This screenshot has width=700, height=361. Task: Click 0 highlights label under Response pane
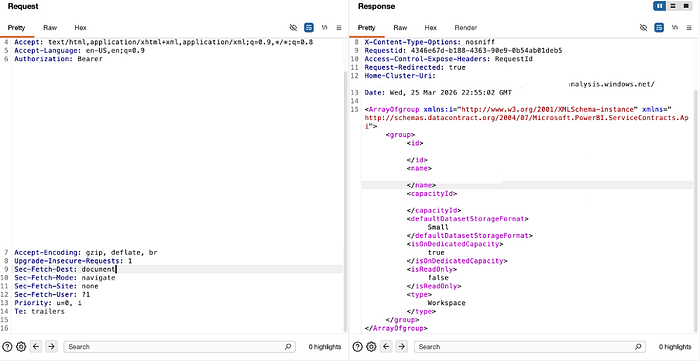675,347
